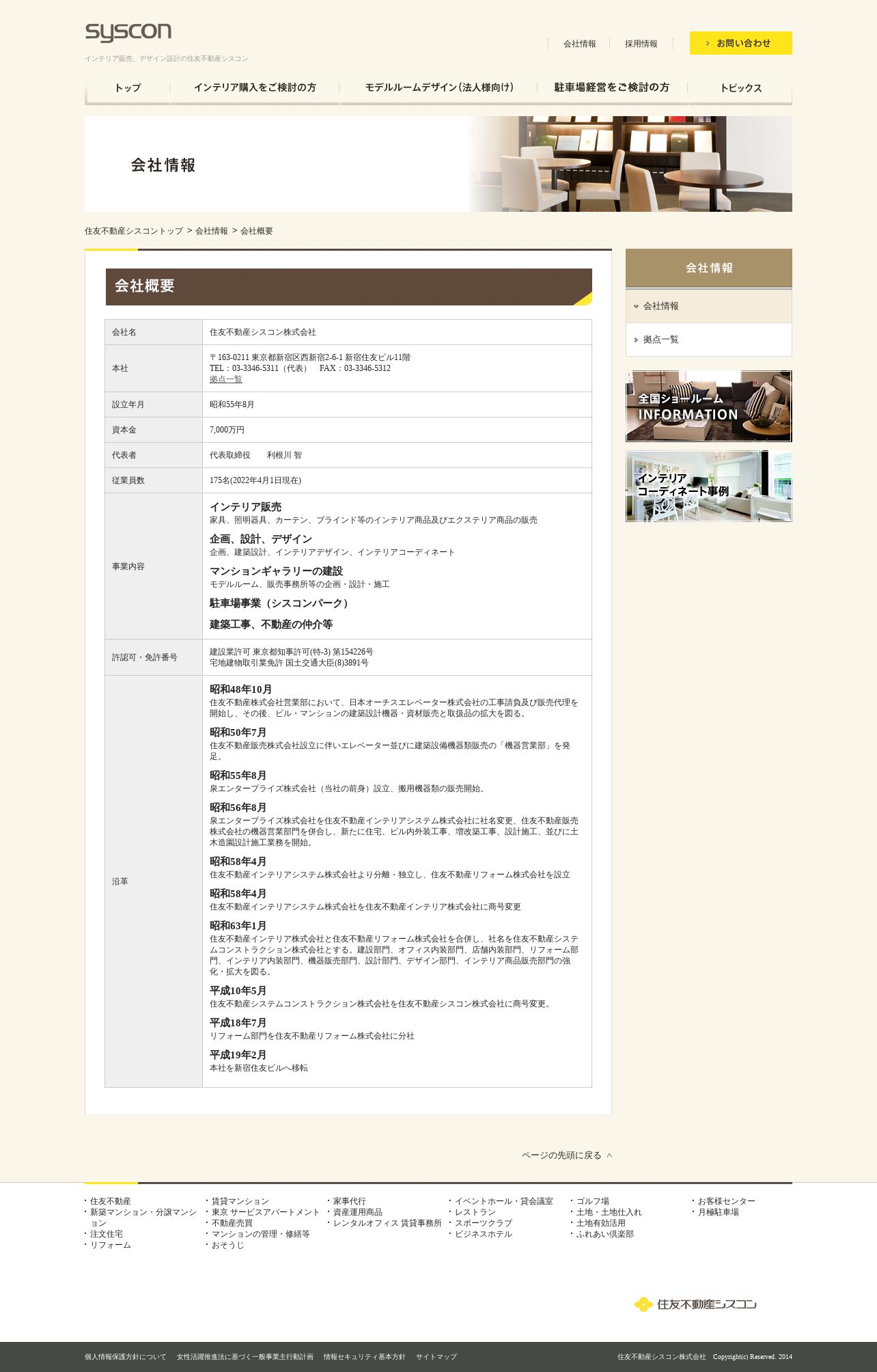Viewport: 877px width, 1372px height.
Task: Open ふれあい倶楽部 footer link
Action: 605,1234
